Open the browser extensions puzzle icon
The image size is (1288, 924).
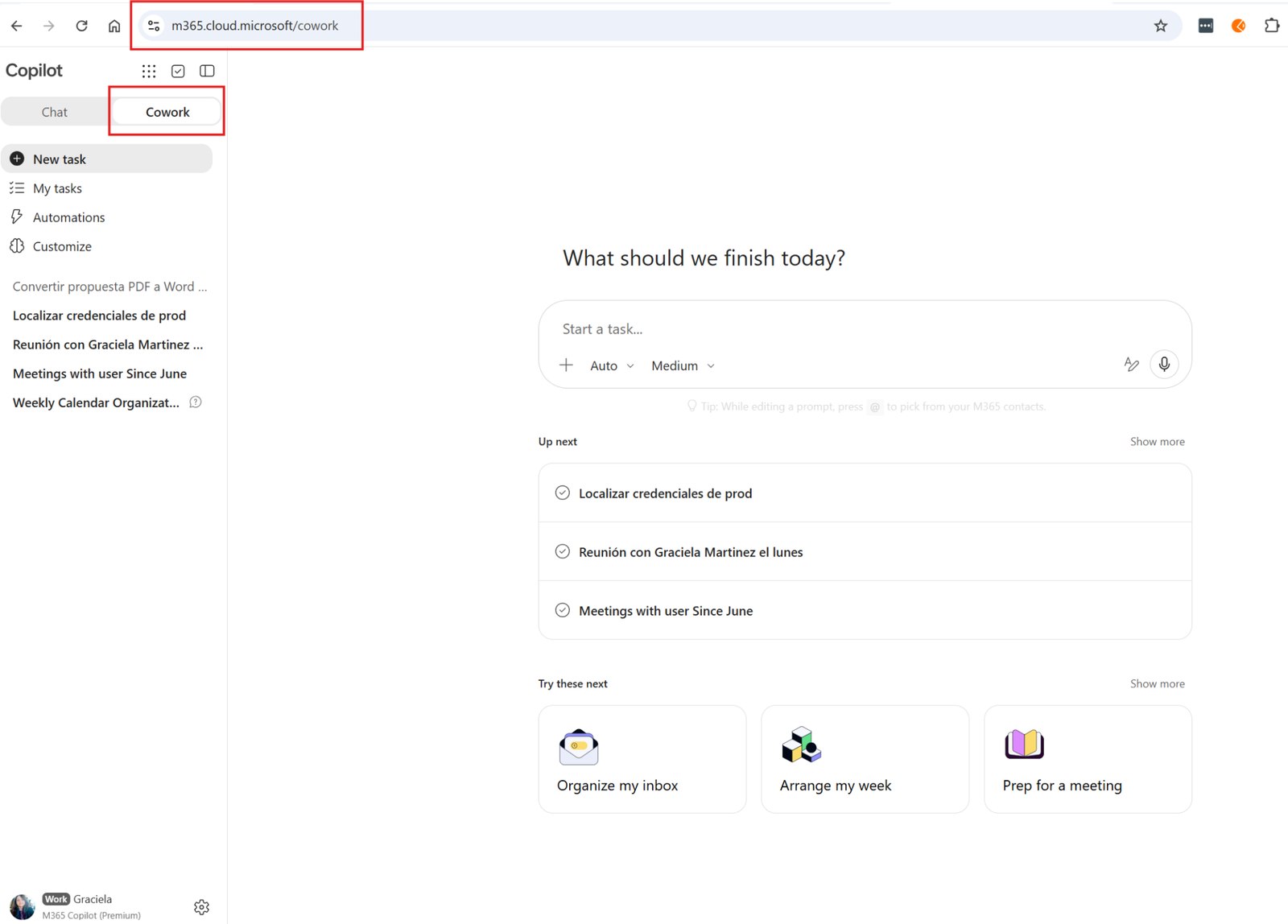click(1272, 26)
